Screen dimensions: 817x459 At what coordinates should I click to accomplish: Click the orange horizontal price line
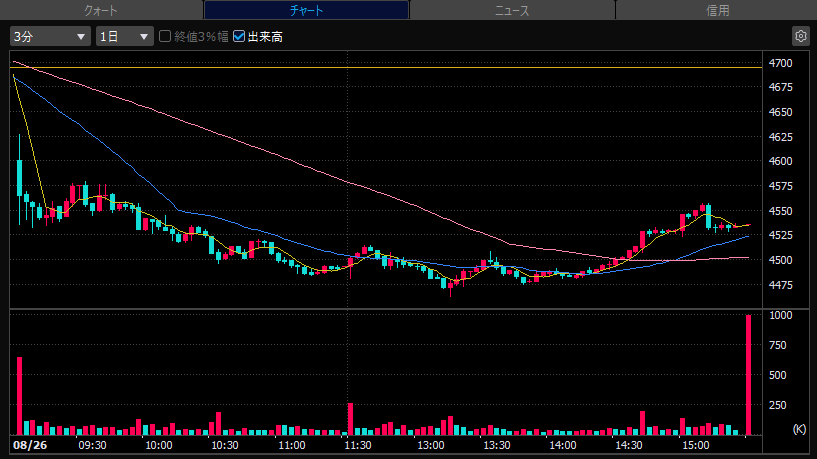tap(386, 67)
